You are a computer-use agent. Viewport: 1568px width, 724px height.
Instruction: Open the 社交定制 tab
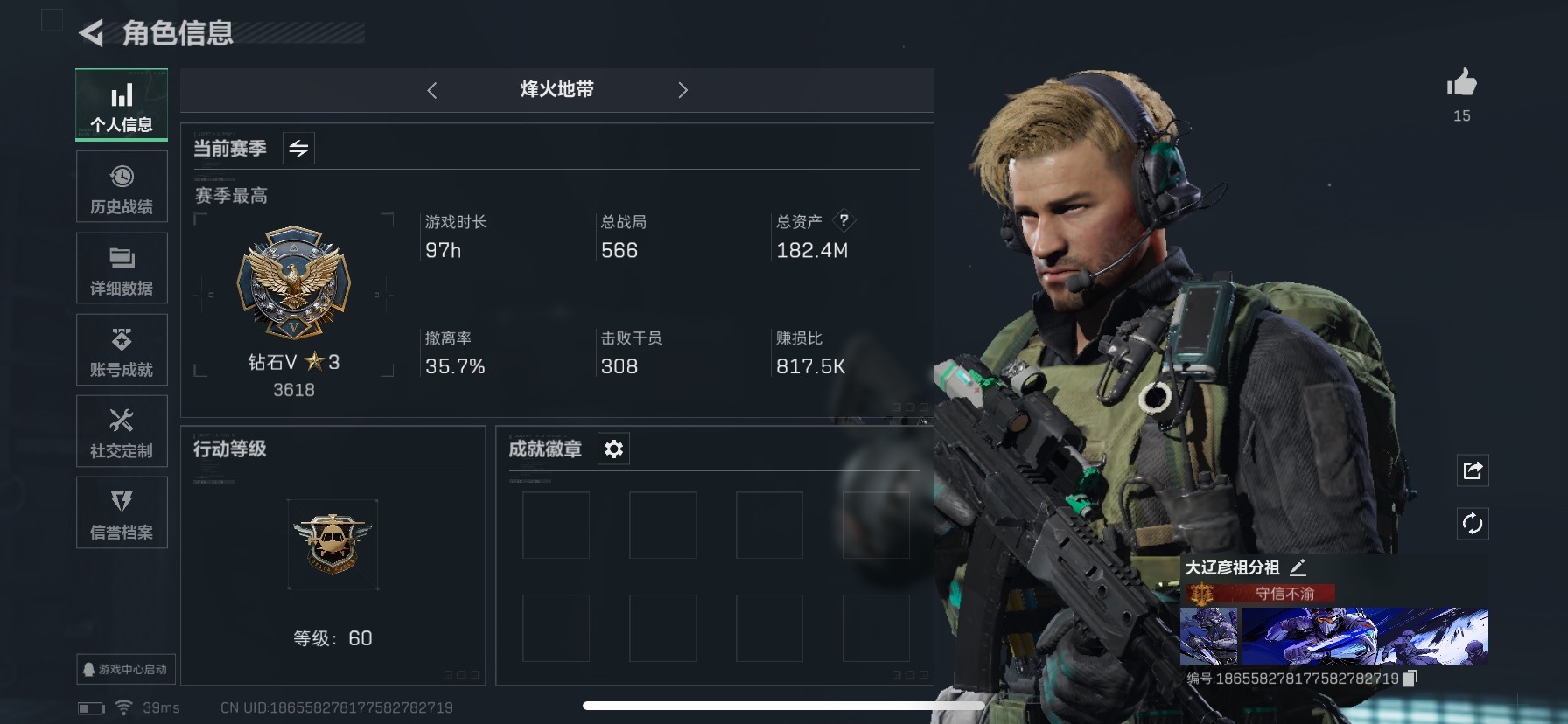[122, 432]
